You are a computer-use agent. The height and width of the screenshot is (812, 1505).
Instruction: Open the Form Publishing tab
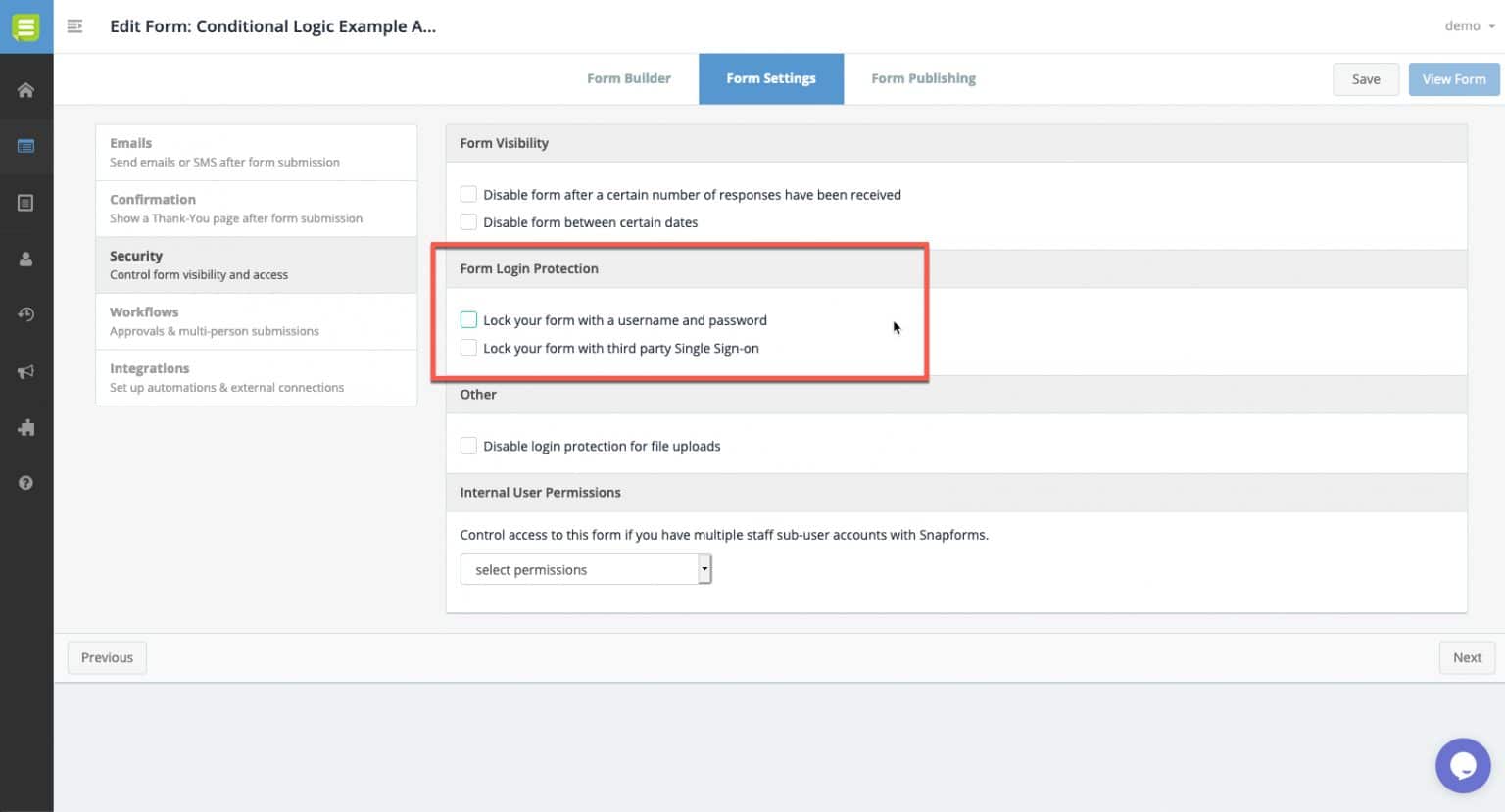(922, 78)
